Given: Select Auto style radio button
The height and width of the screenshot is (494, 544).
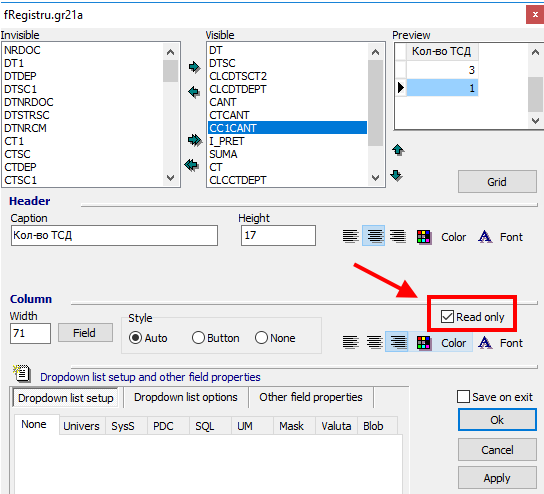Looking at the screenshot, I should point(135,338).
